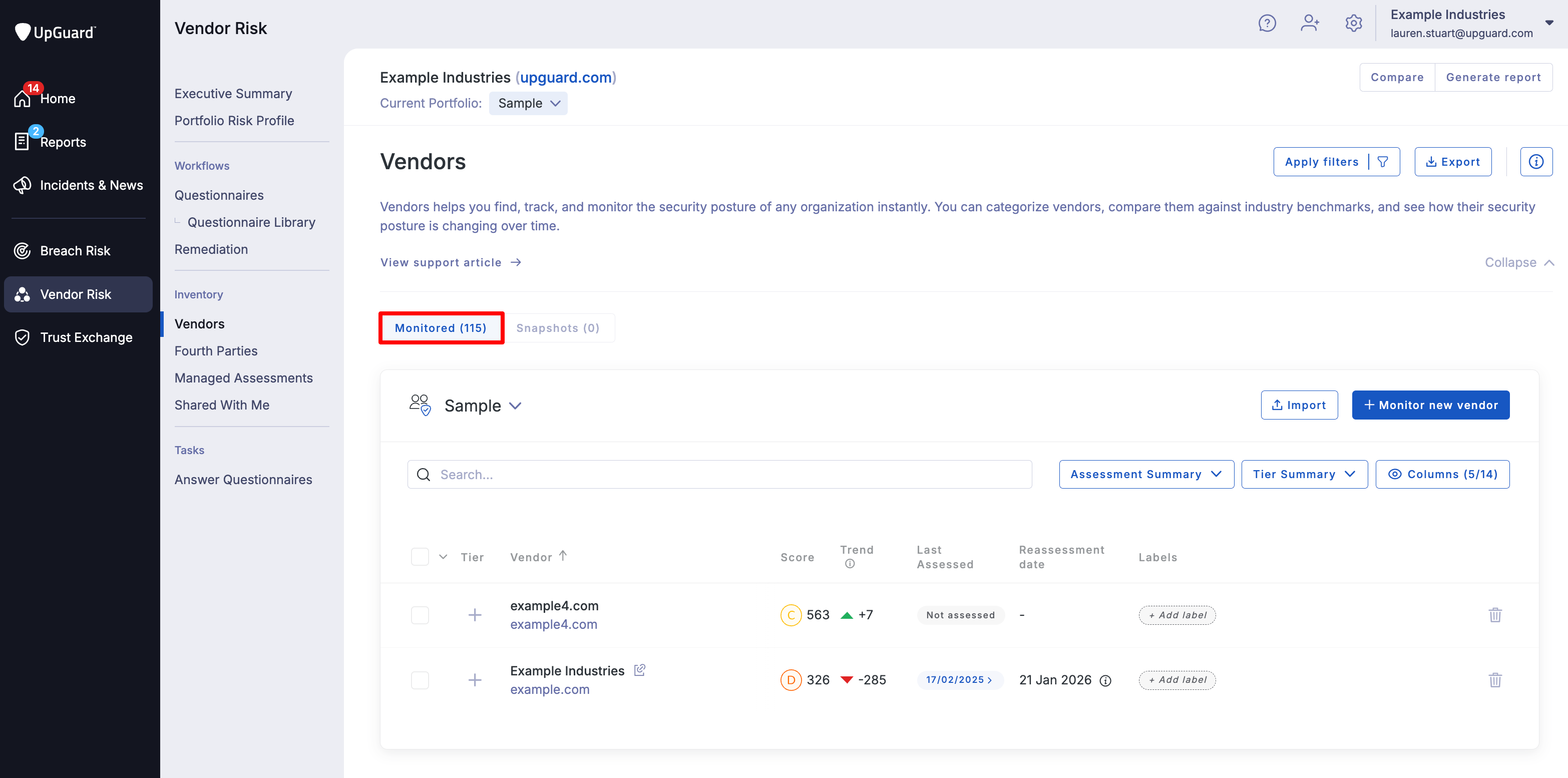
Task: Open Reports document icon in sidebar
Action: (22, 141)
